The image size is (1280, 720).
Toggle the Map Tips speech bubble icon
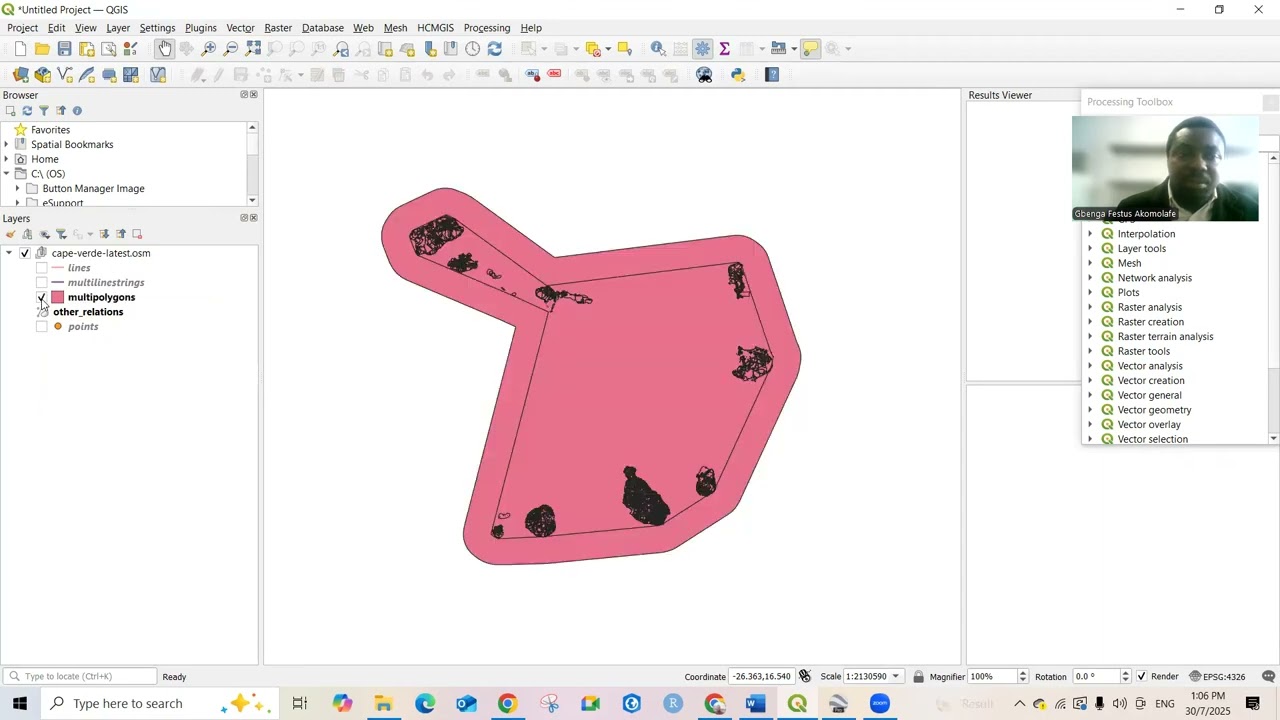click(811, 49)
